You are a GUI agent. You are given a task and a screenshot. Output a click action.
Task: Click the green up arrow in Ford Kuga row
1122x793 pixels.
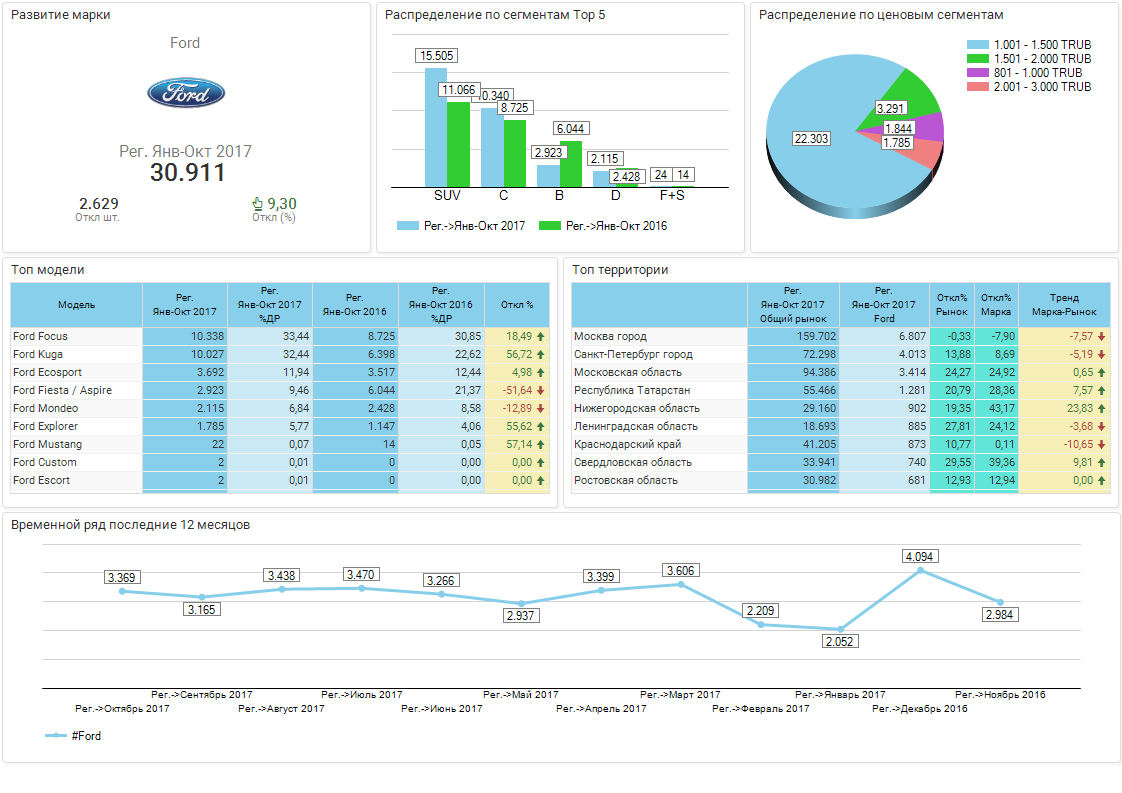pyautogui.click(x=541, y=355)
